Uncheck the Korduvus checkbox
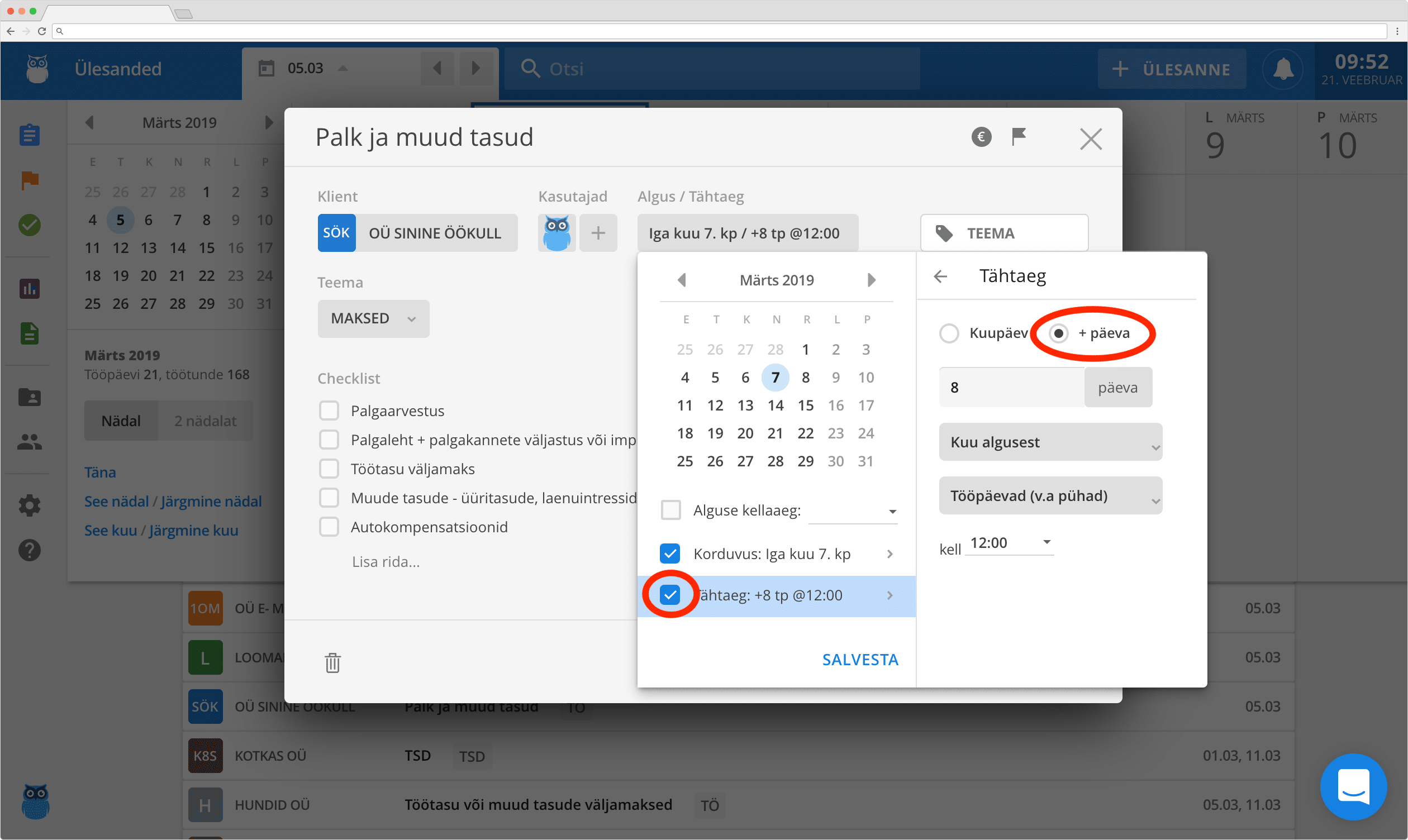 [670, 553]
